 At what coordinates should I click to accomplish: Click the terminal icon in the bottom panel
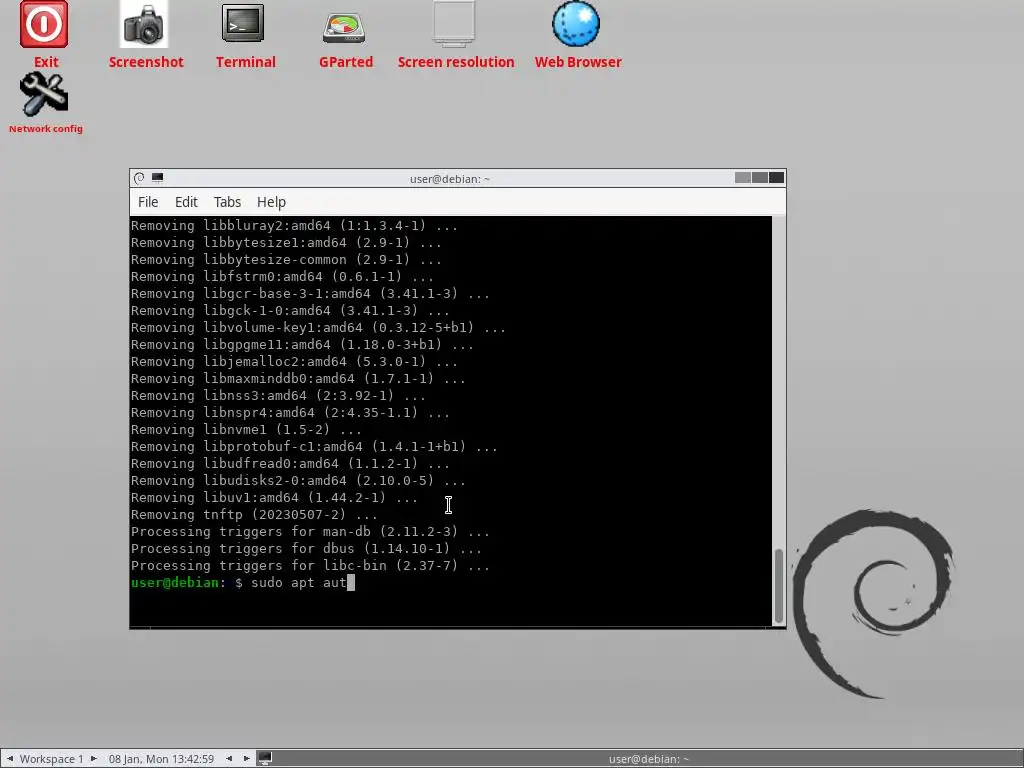point(265,758)
